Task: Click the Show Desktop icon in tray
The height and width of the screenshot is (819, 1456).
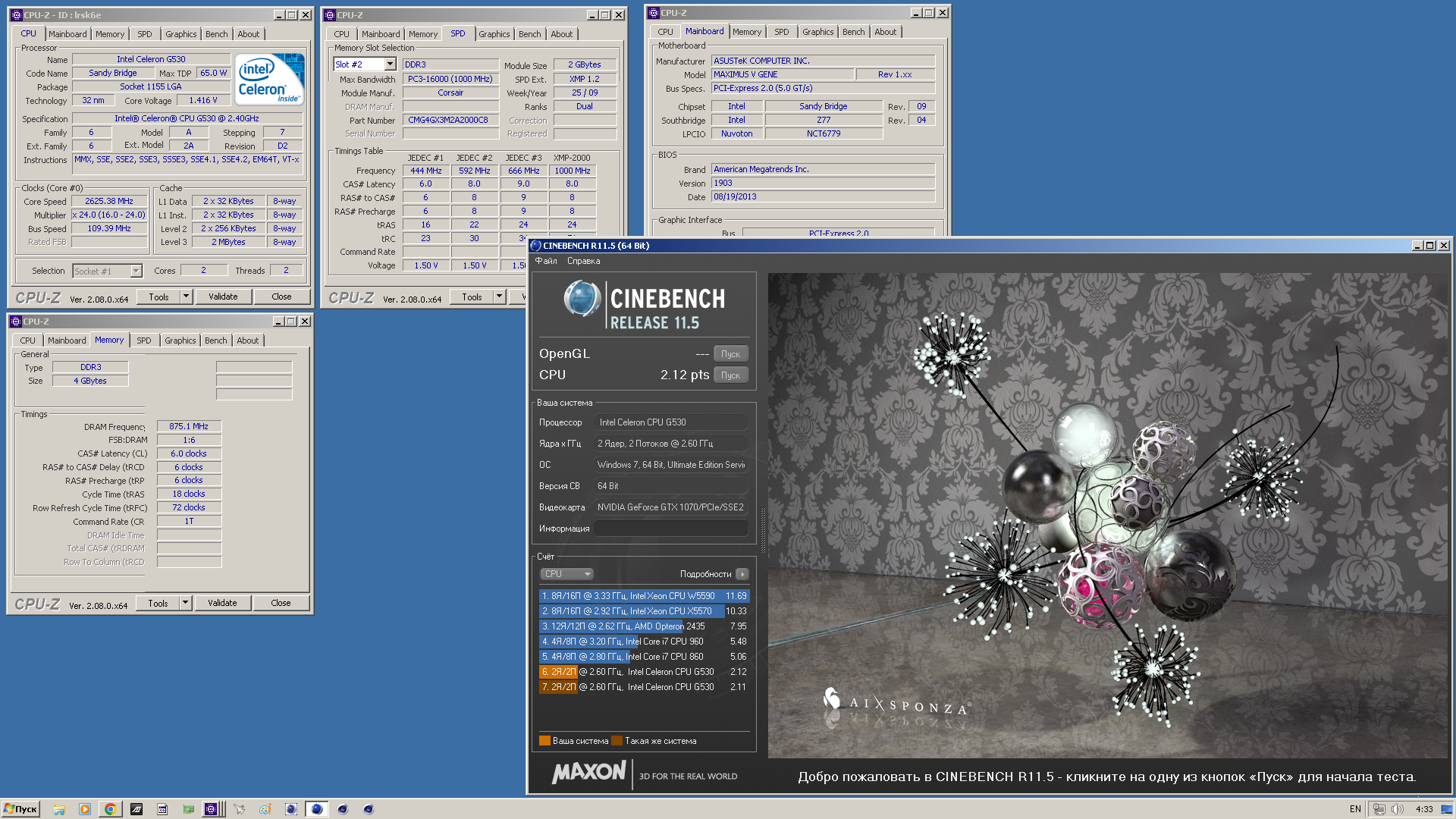Action: point(1446,809)
